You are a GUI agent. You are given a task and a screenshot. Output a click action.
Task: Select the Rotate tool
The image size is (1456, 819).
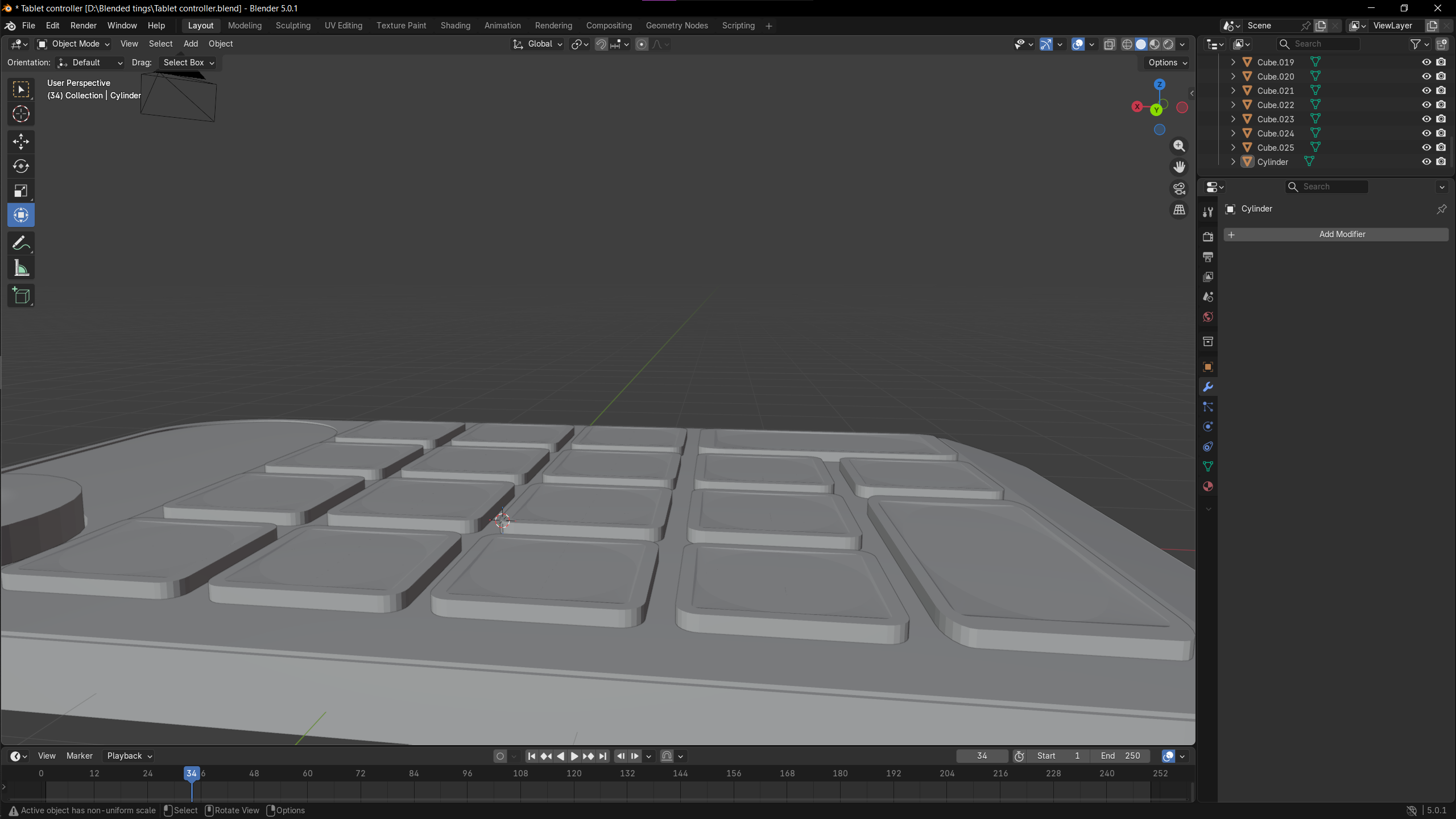(21, 166)
